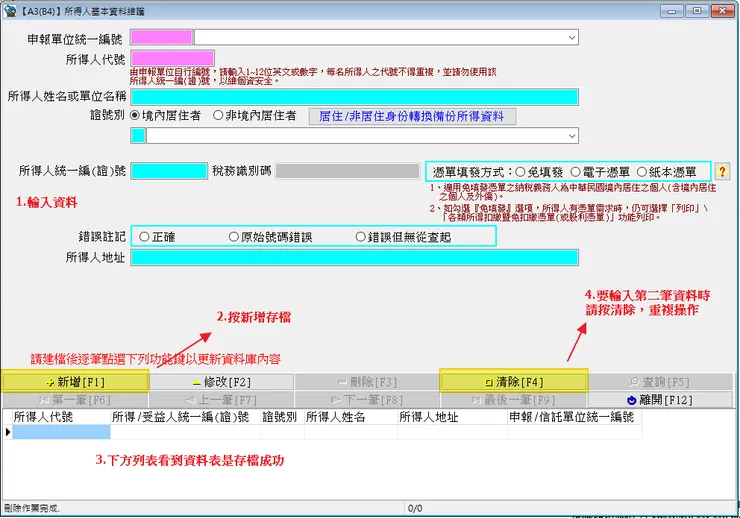Click the 第一筆[F6] navigation button

pos(76,400)
